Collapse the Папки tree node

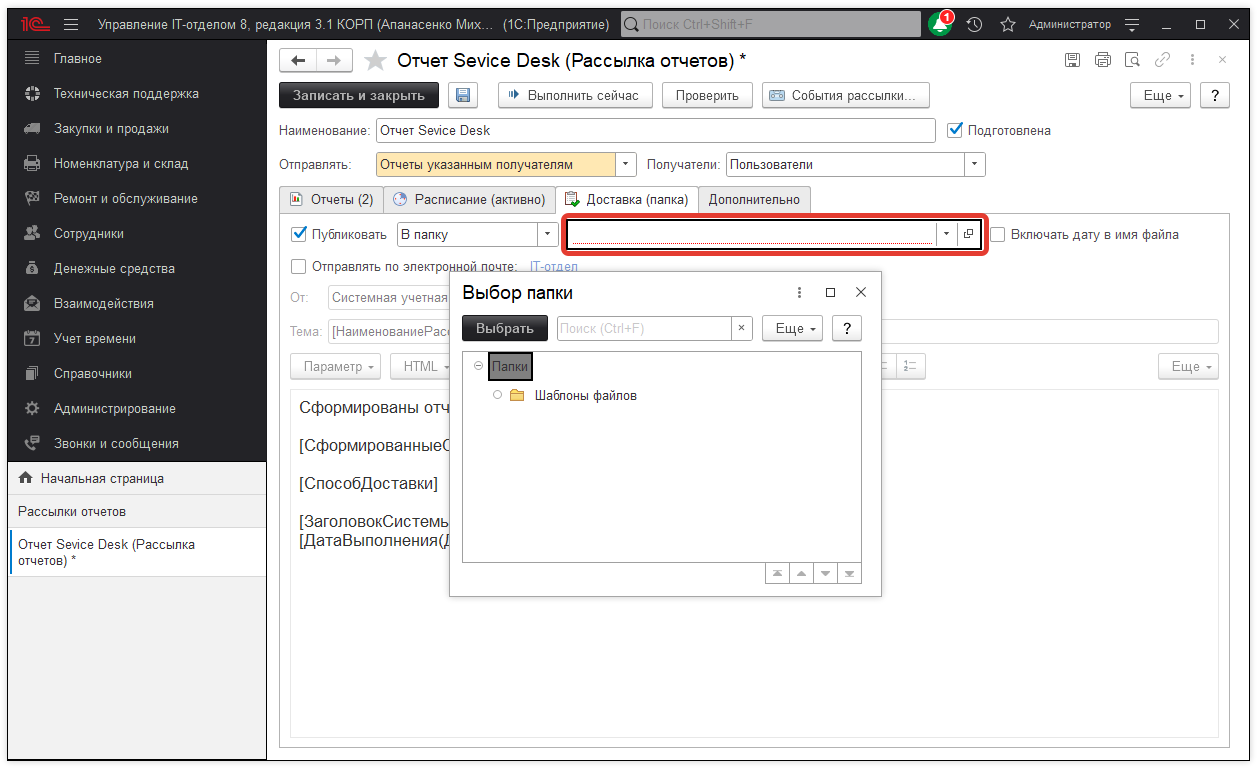[x=478, y=367]
